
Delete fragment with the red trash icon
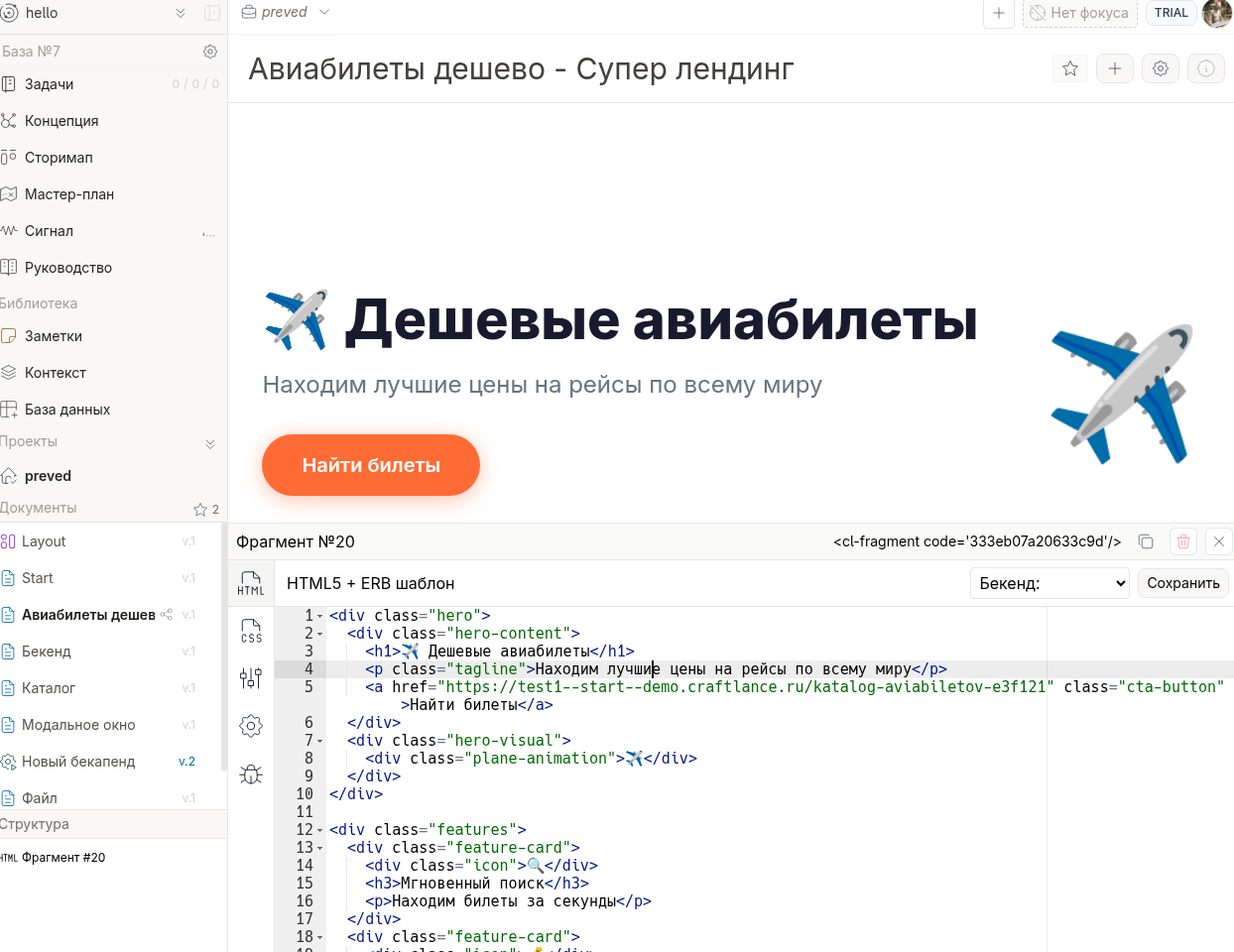(x=1182, y=541)
